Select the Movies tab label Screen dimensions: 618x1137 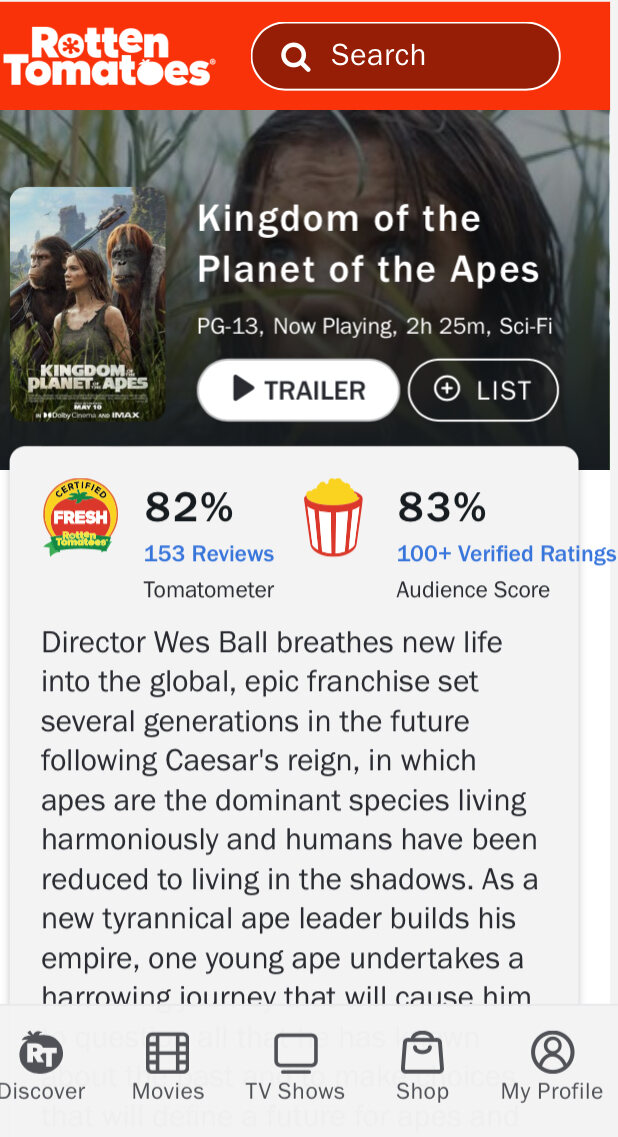(168, 1091)
